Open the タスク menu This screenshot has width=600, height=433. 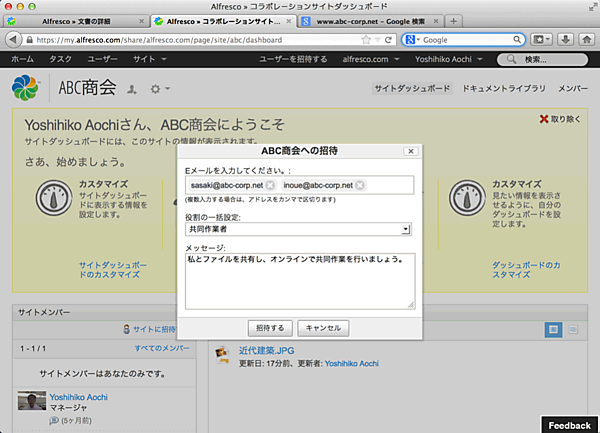click(59, 60)
